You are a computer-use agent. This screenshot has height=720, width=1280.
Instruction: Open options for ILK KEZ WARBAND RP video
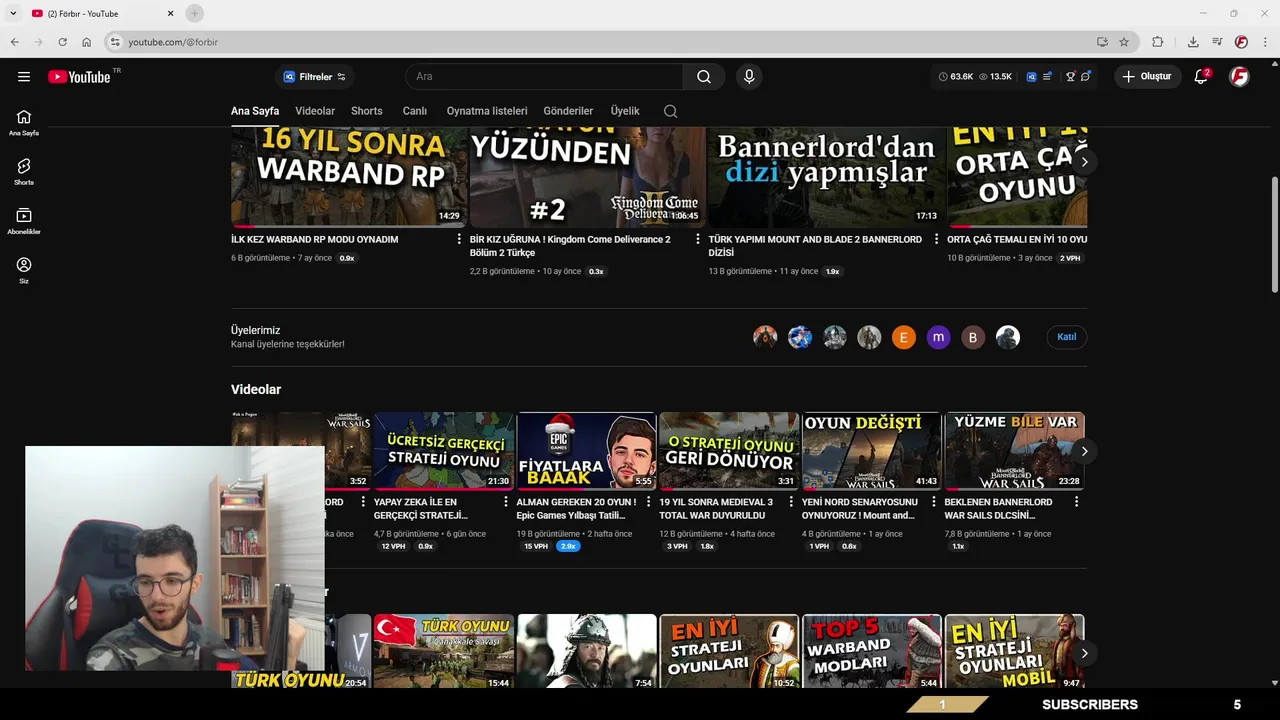pyautogui.click(x=459, y=240)
